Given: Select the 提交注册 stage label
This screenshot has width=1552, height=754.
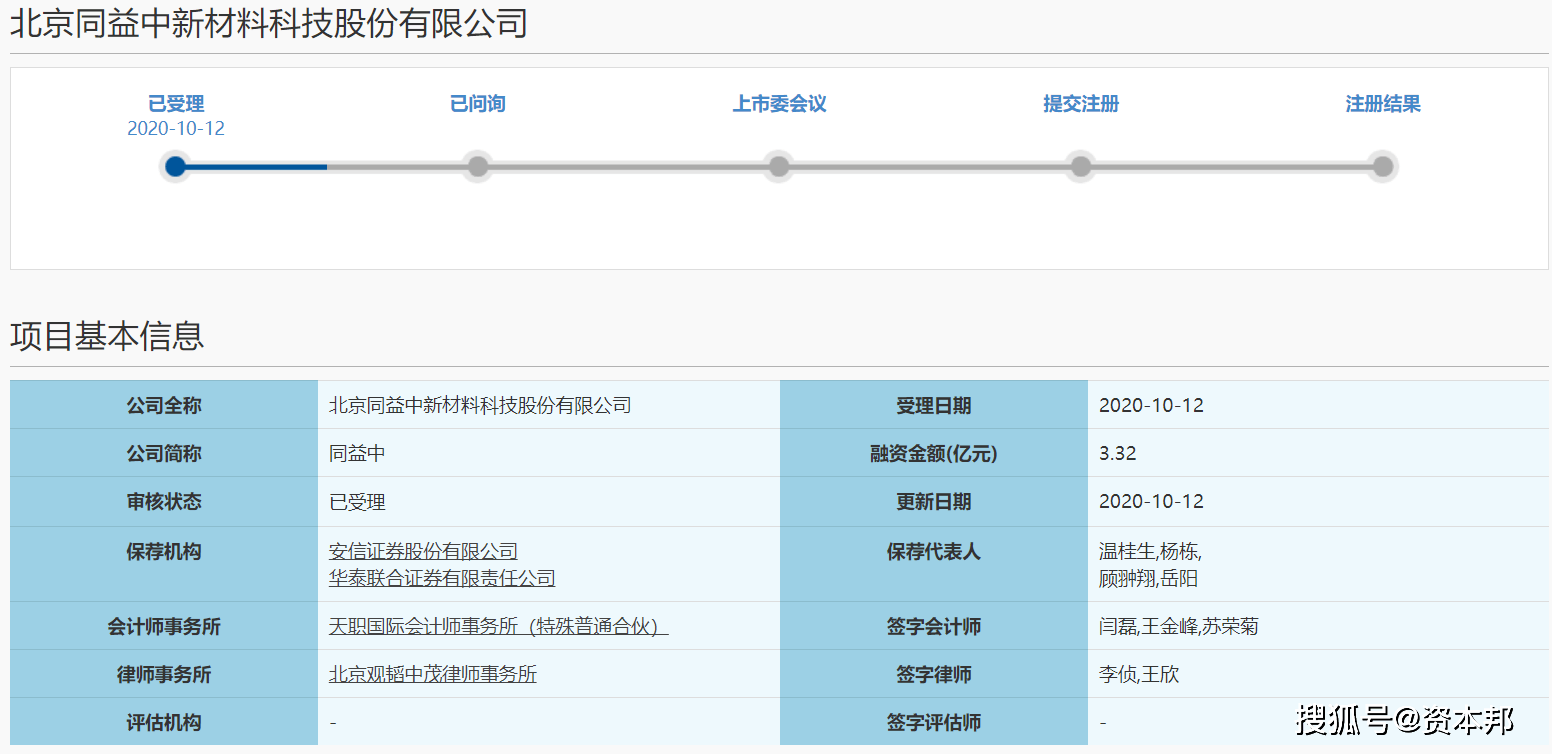Looking at the screenshot, I should (1081, 104).
